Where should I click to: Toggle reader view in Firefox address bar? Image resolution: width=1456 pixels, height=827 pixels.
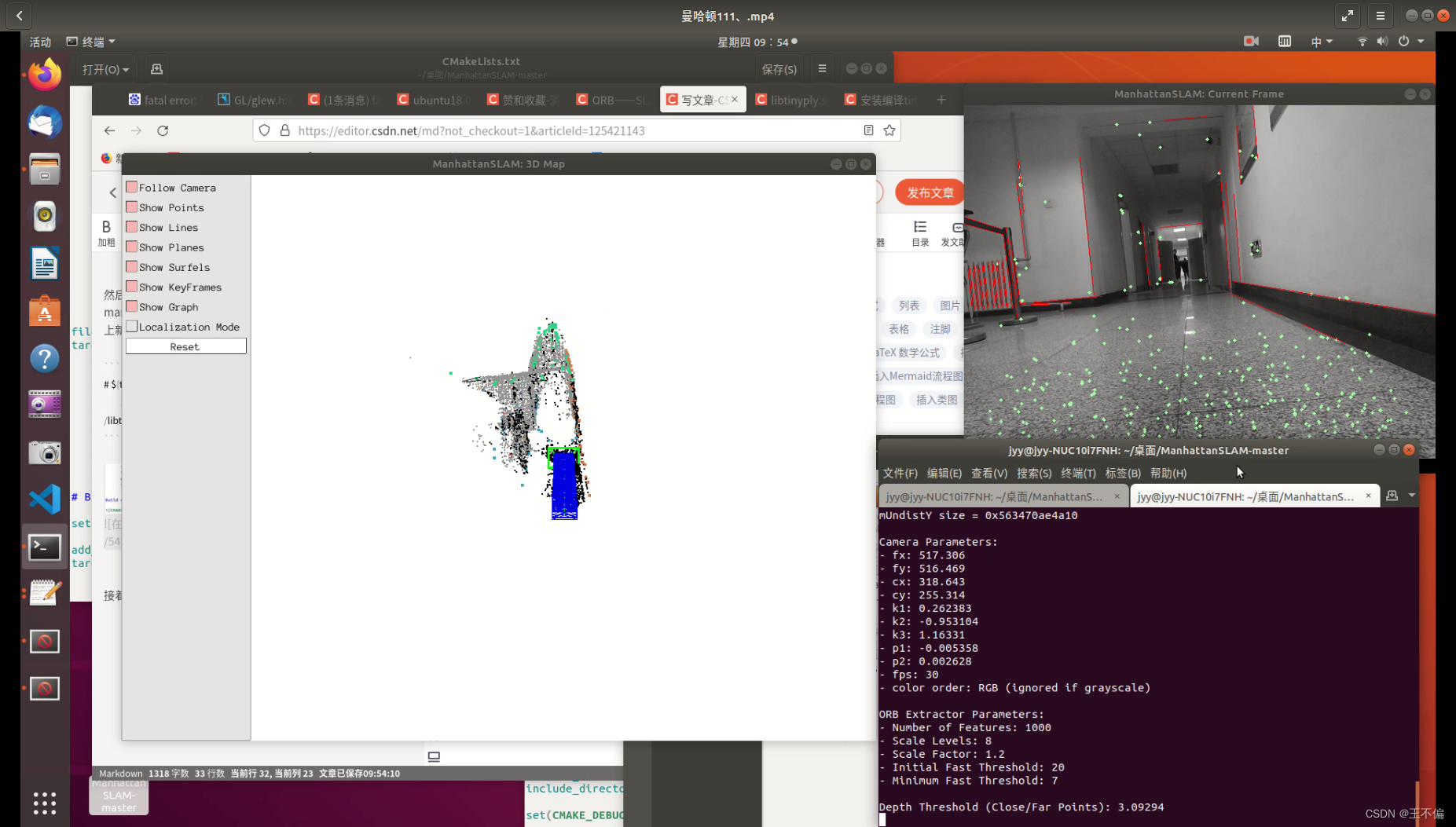click(868, 130)
